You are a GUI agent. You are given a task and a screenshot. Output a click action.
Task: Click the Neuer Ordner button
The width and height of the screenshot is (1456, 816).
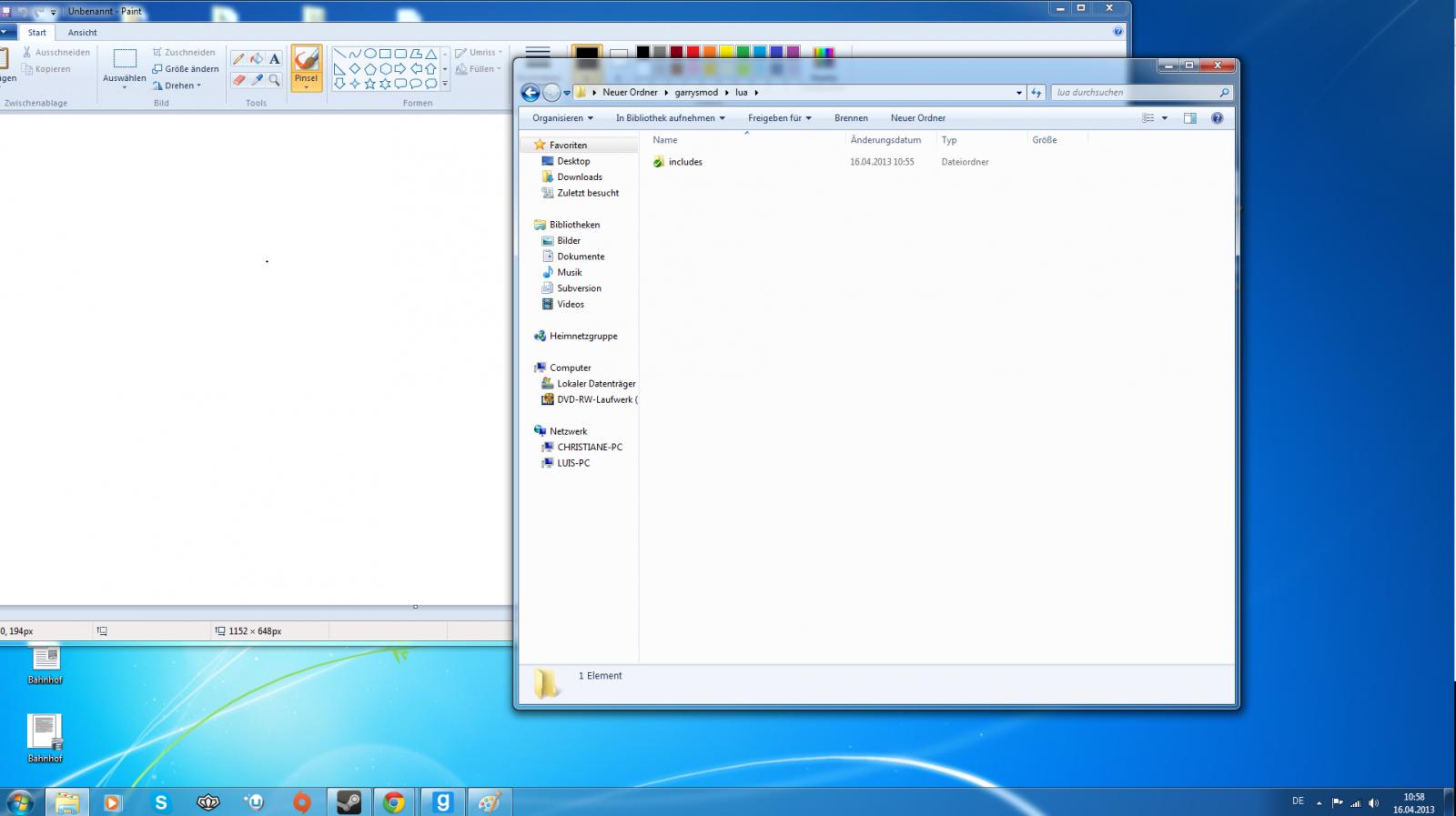(x=917, y=118)
